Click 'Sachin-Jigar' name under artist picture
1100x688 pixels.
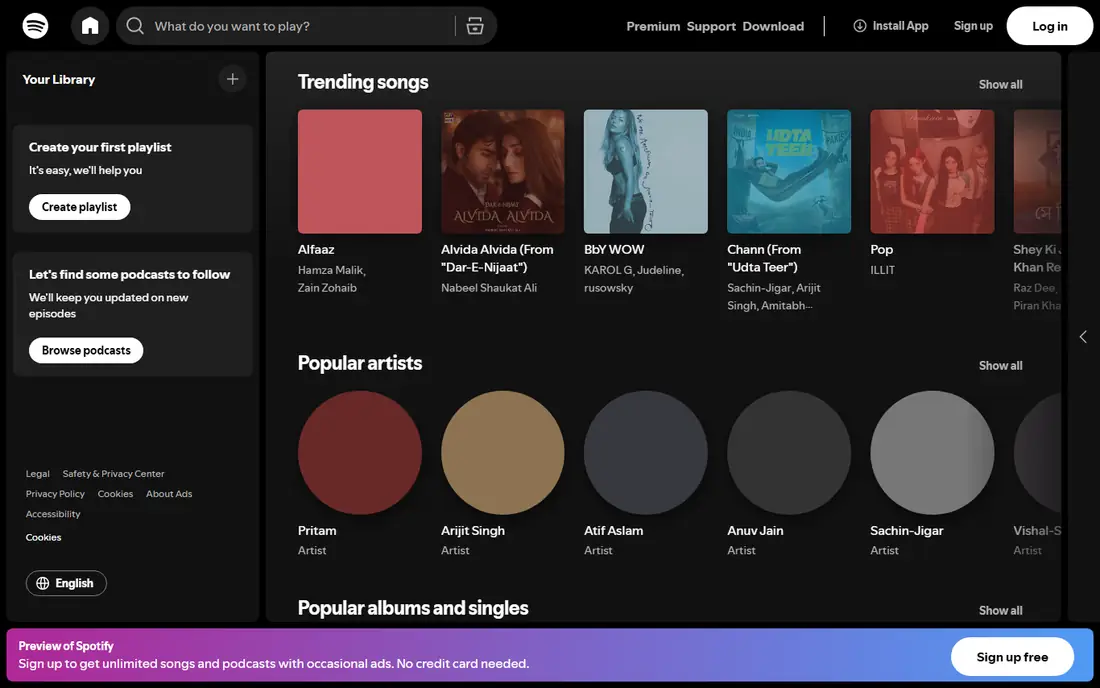(x=906, y=530)
